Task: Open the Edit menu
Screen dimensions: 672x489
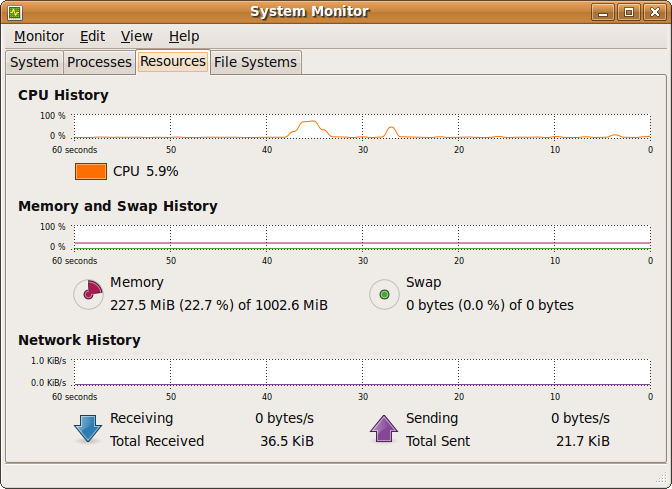Action: click(92, 36)
